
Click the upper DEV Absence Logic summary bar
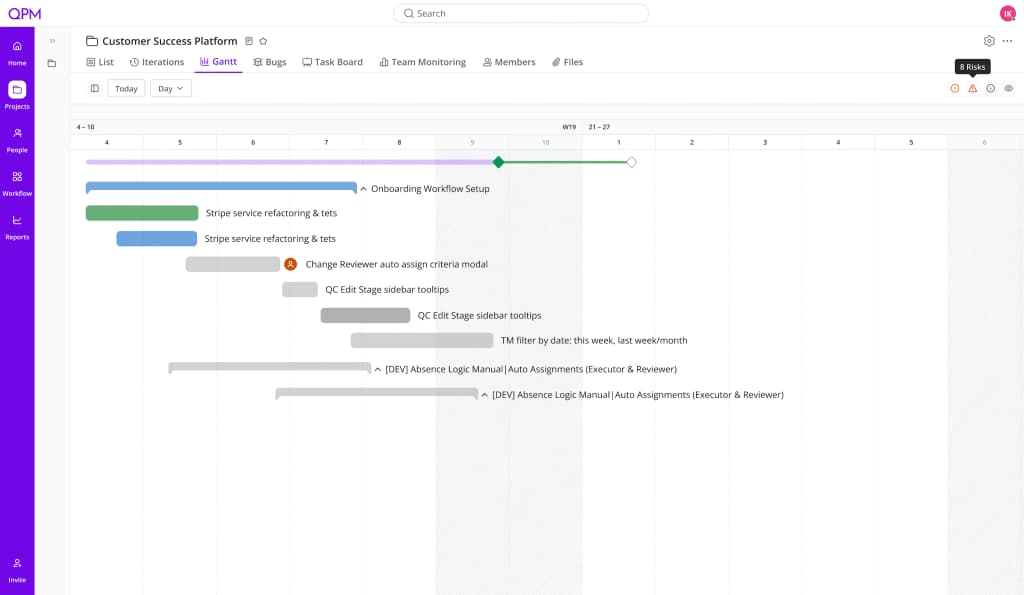click(x=270, y=368)
